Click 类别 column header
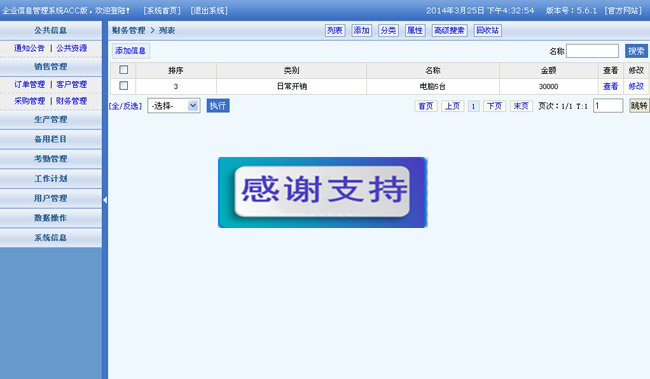Viewport: 650px width, 379px height. point(291,70)
